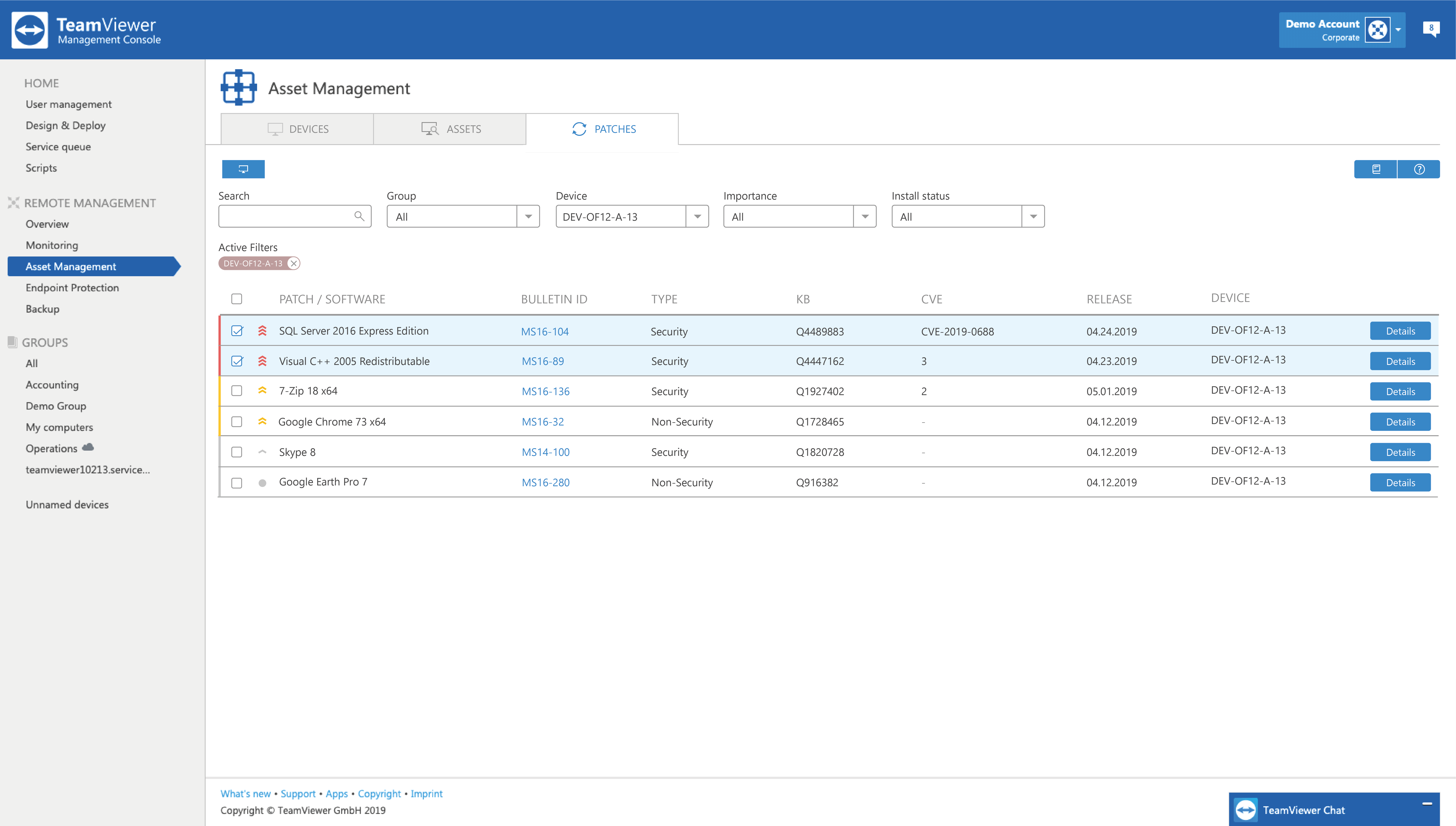The width and height of the screenshot is (1456, 826).
Task: Open Details for Google Earth Pro 7
Action: [1400, 482]
